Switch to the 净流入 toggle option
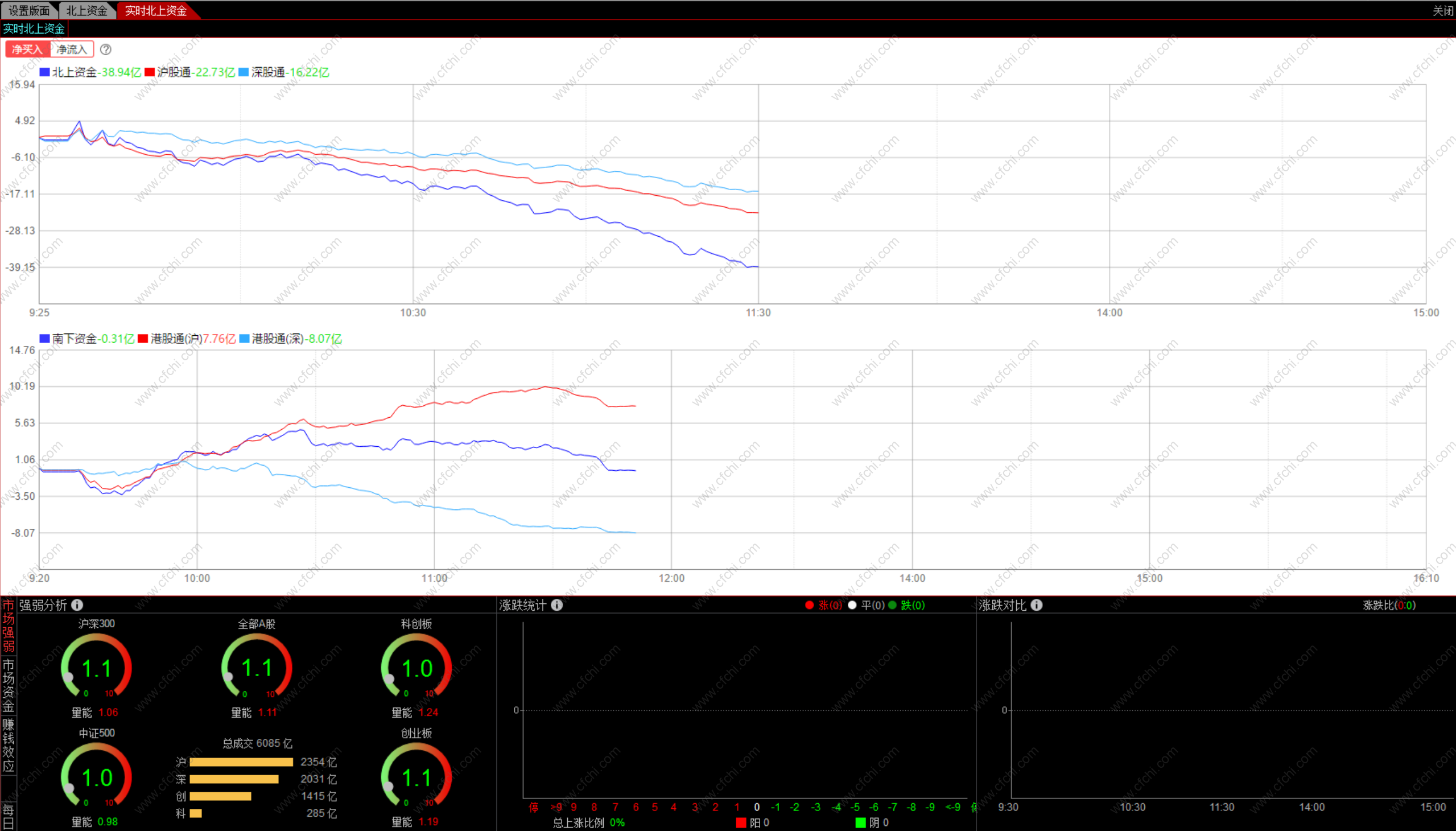Image resolution: width=1456 pixels, height=831 pixels. click(72, 50)
